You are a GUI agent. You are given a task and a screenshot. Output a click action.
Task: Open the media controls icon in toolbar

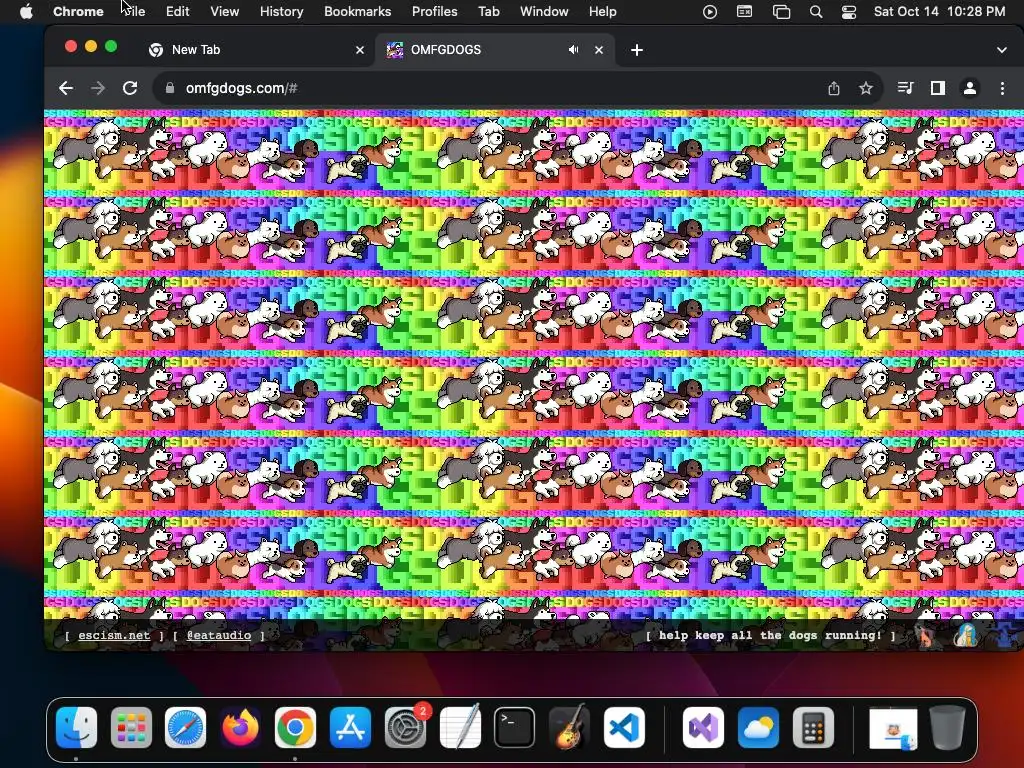point(905,88)
